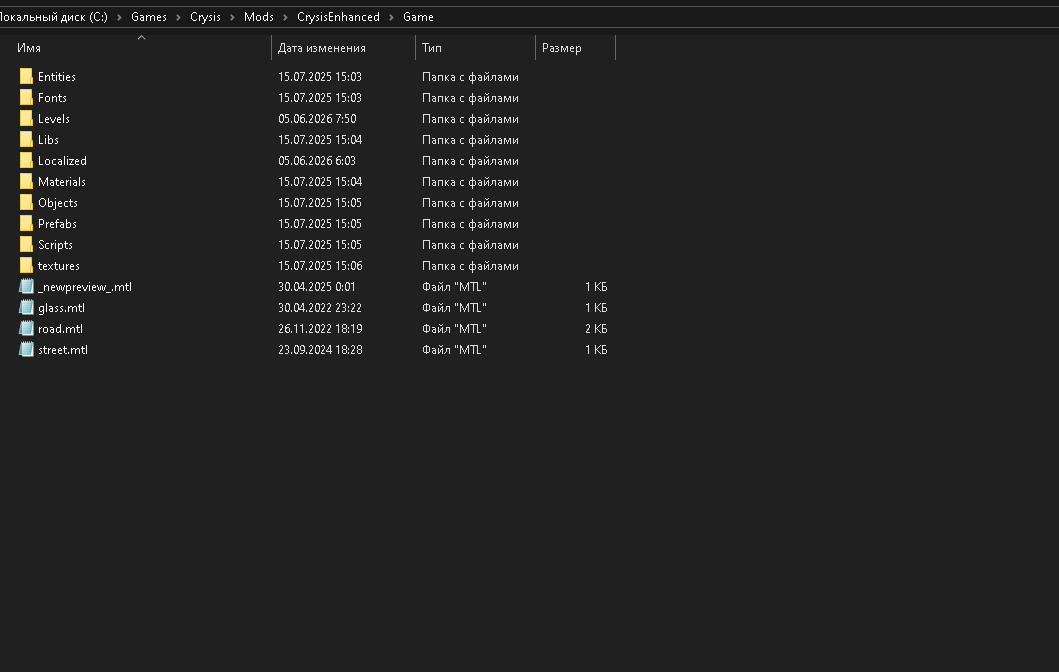Click the _newpreview_.mtl file icon
The height and width of the screenshot is (672, 1059).
pos(26,286)
